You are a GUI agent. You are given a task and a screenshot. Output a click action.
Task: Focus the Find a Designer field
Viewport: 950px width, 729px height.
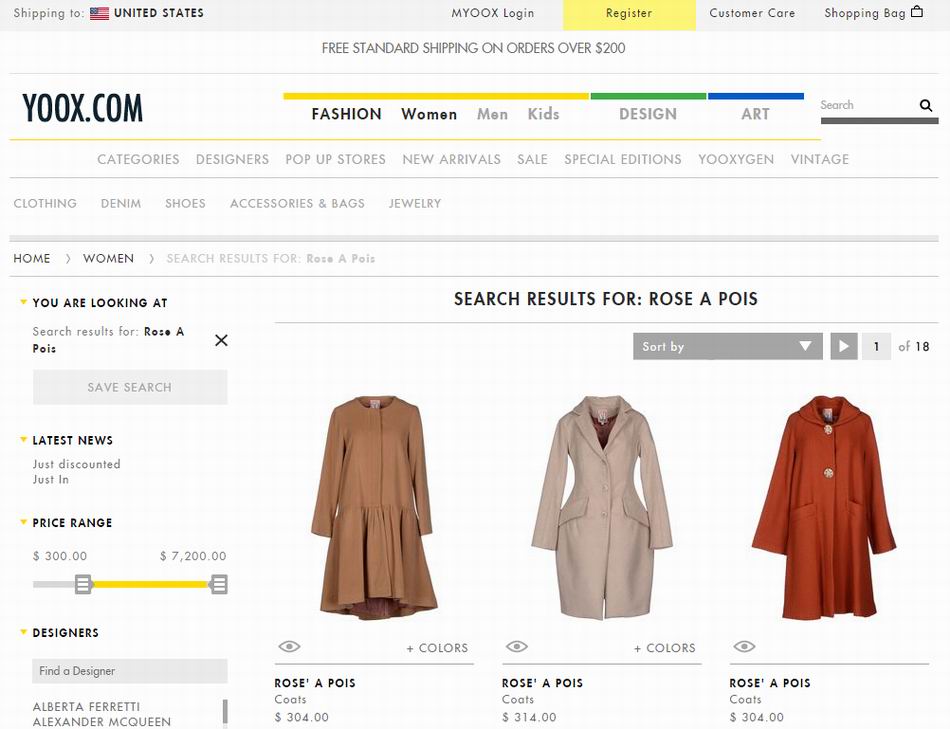click(130, 671)
